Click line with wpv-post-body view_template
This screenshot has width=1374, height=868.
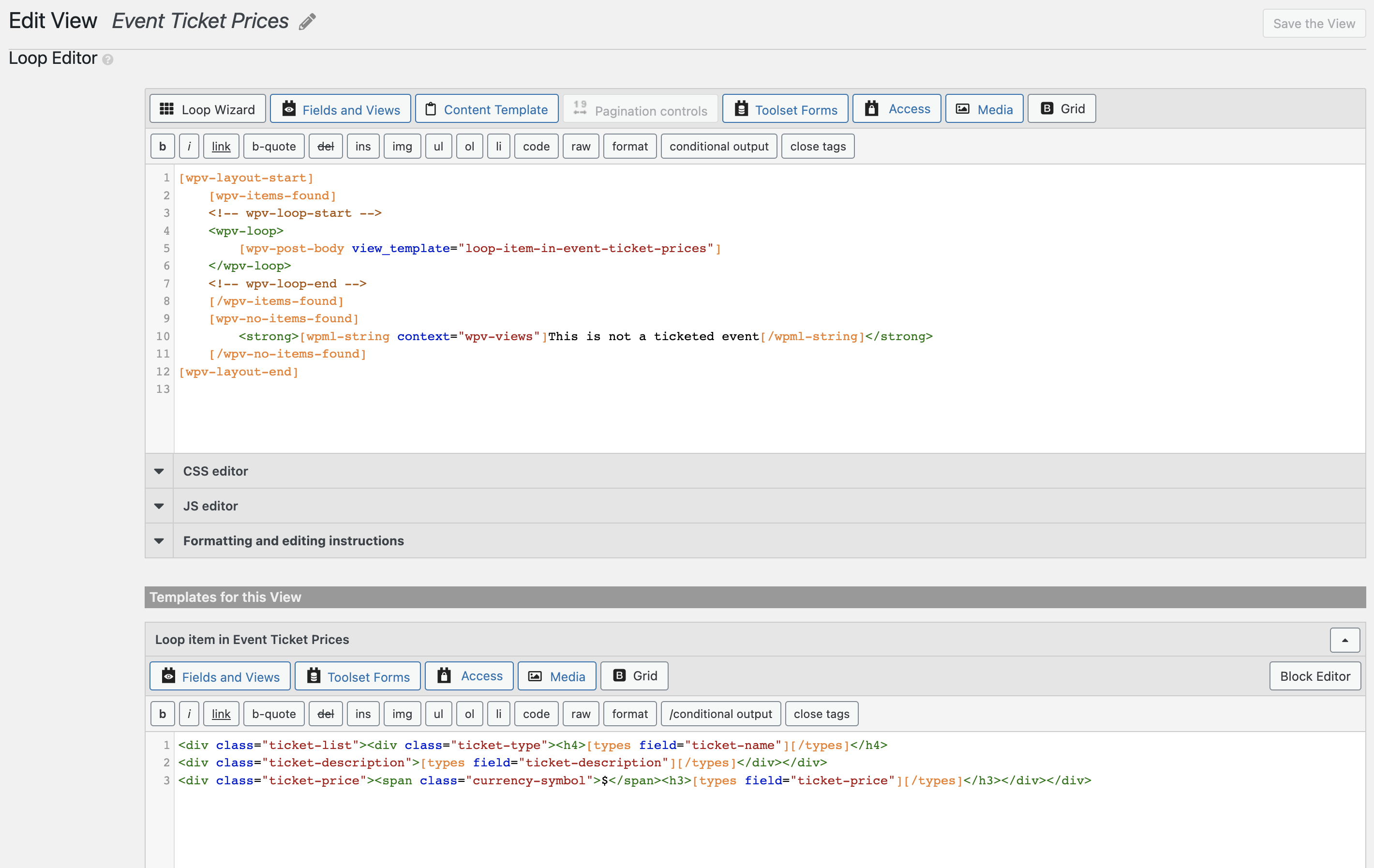(x=480, y=248)
